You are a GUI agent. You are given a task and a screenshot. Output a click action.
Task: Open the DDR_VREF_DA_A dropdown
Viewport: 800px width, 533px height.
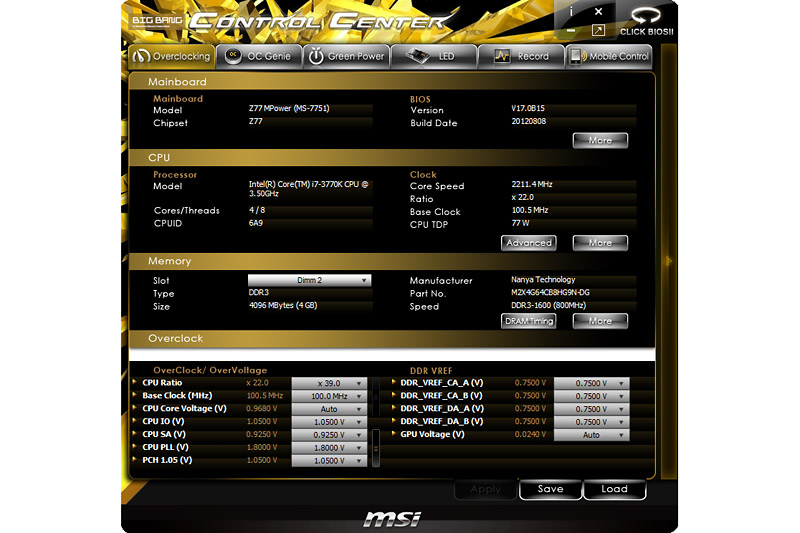click(x=591, y=409)
